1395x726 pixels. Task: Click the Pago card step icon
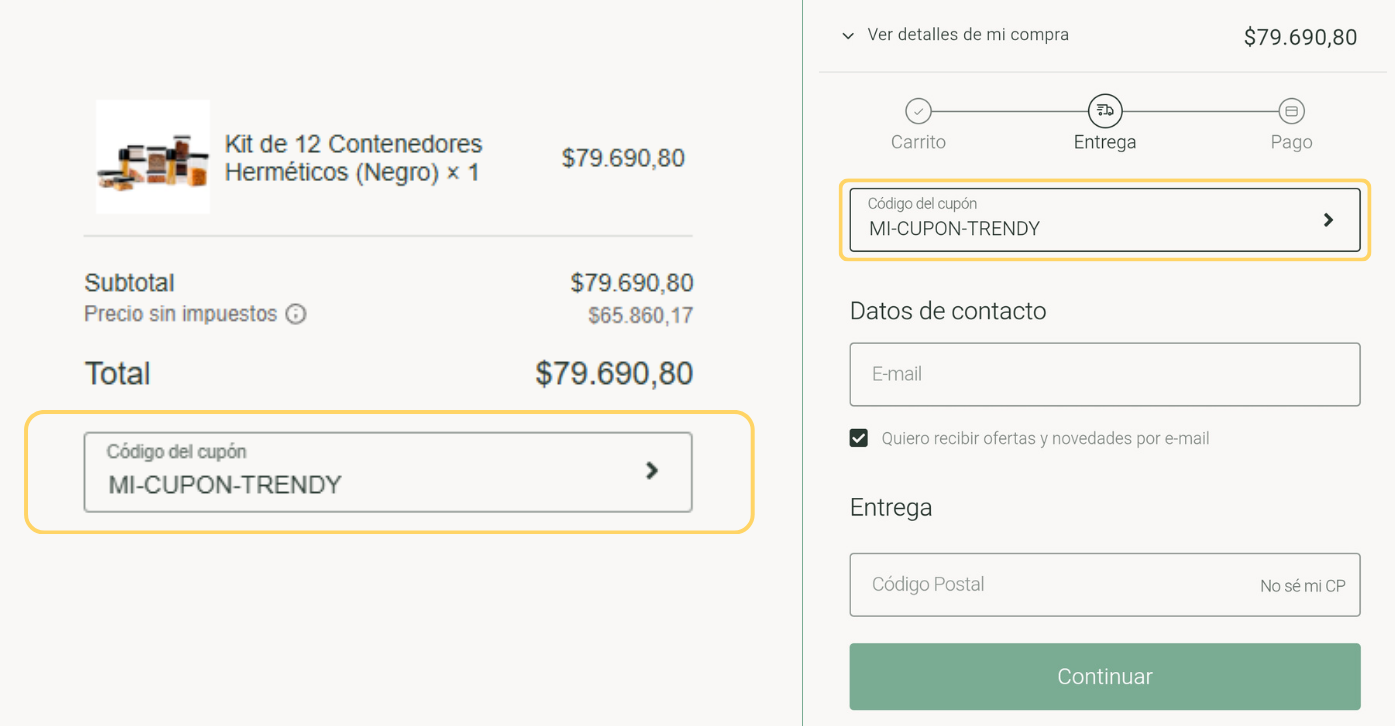[1291, 111]
